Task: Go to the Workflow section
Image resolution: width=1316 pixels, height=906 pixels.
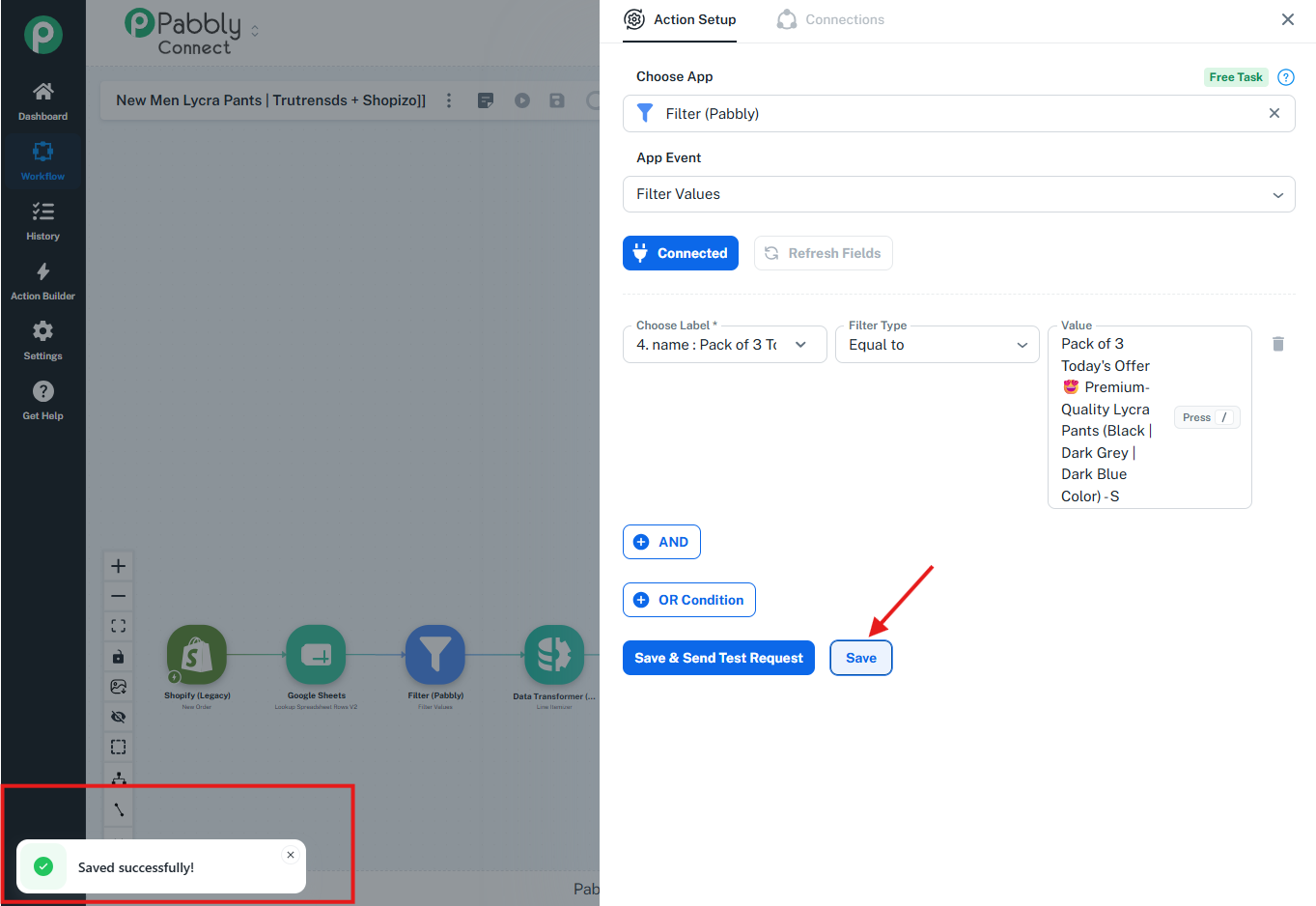Action: (x=42, y=161)
